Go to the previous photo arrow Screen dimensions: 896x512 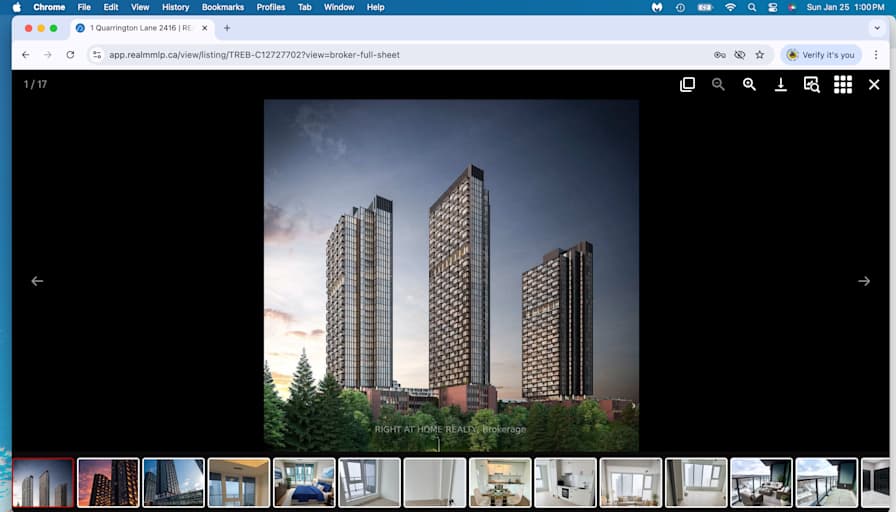tap(37, 281)
